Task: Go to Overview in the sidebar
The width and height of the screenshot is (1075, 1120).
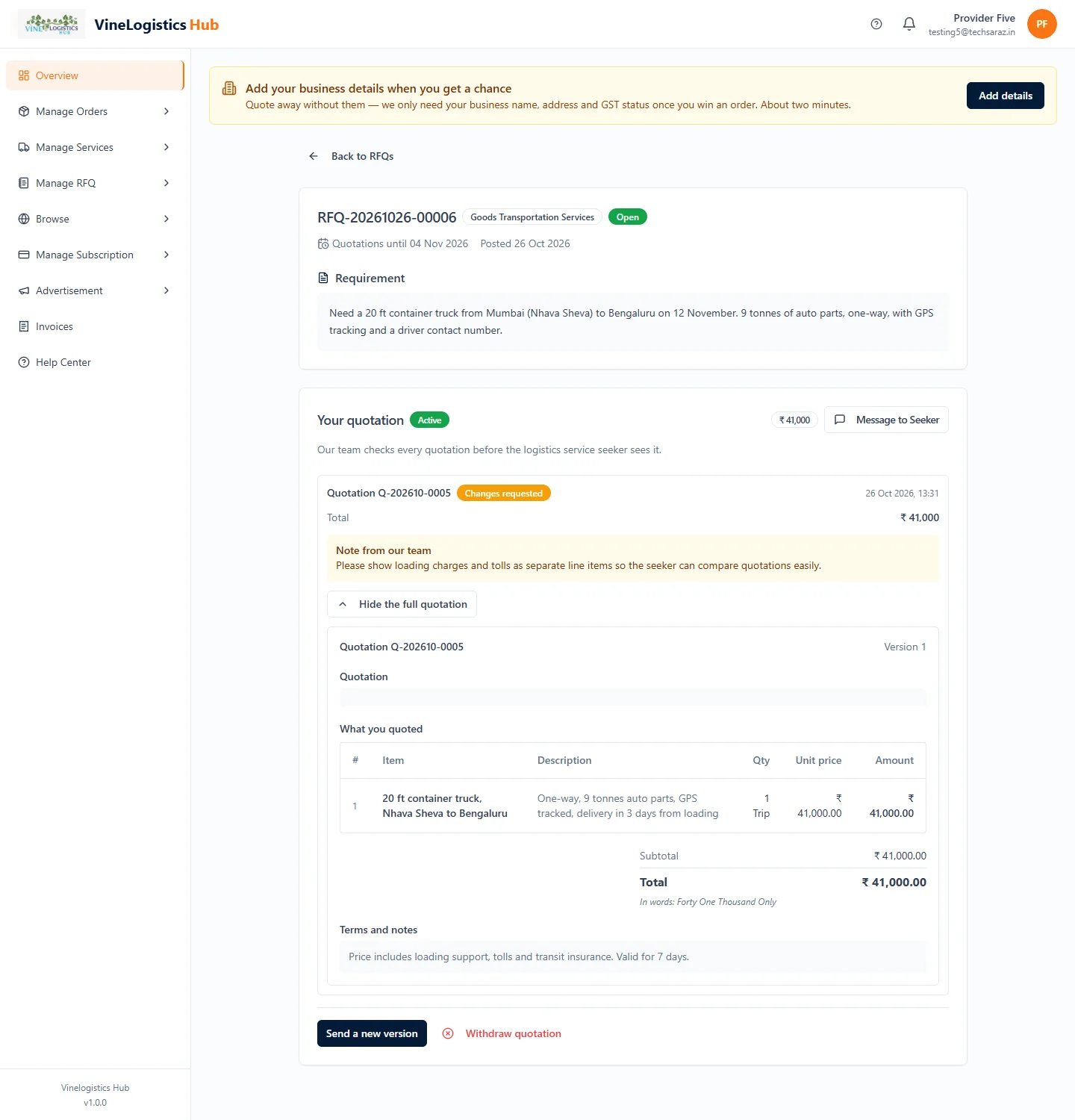Action: click(95, 75)
